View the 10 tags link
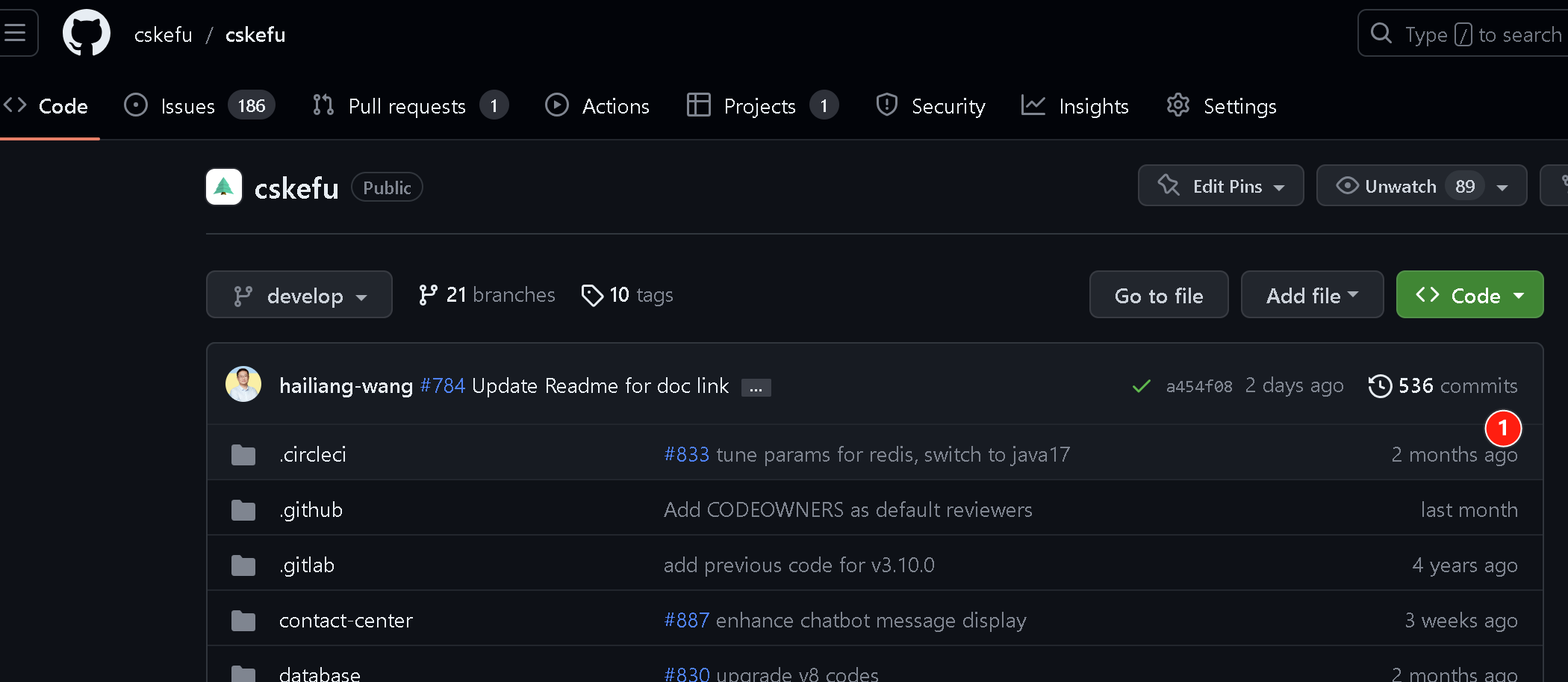 (x=627, y=295)
